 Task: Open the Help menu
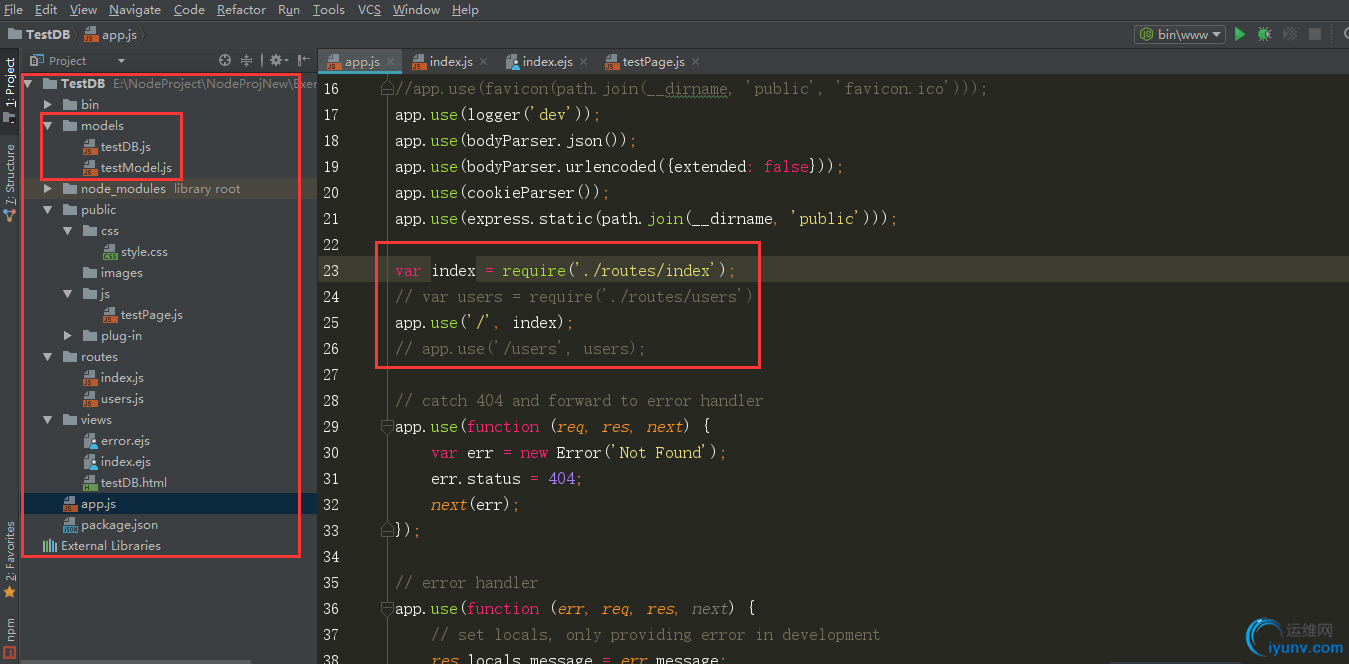click(x=465, y=9)
